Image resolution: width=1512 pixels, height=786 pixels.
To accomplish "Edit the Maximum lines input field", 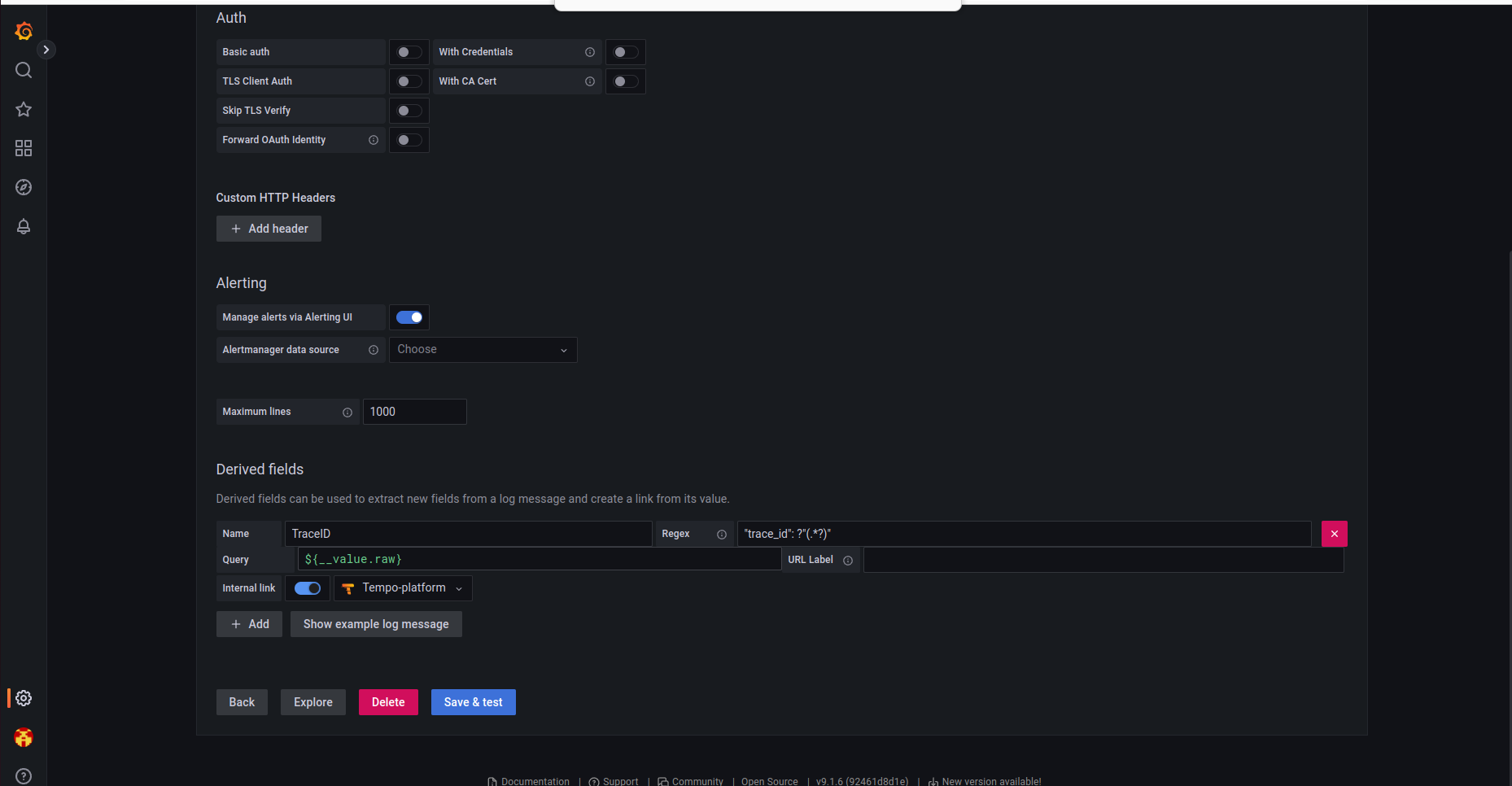I will 415,412.
